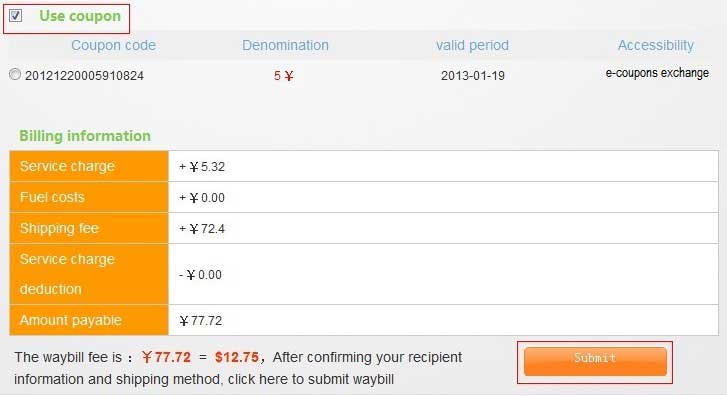Click the 5 ¥ denomination value
727x396 pixels.
(283, 76)
